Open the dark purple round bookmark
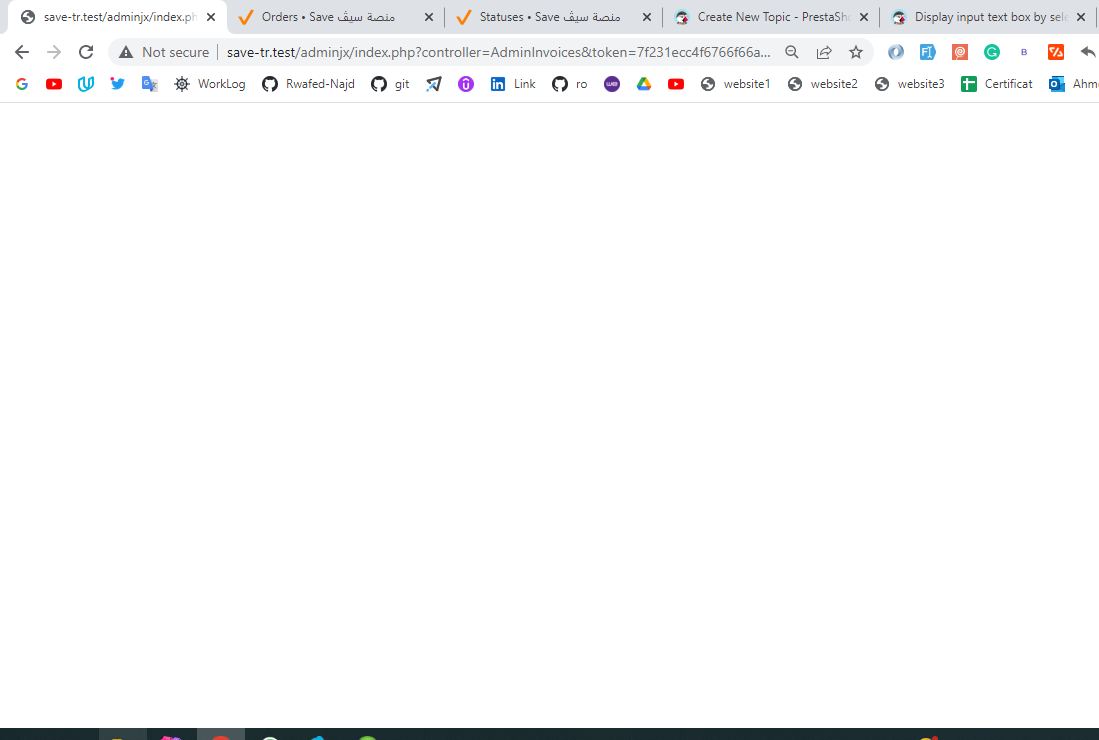 tap(612, 84)
